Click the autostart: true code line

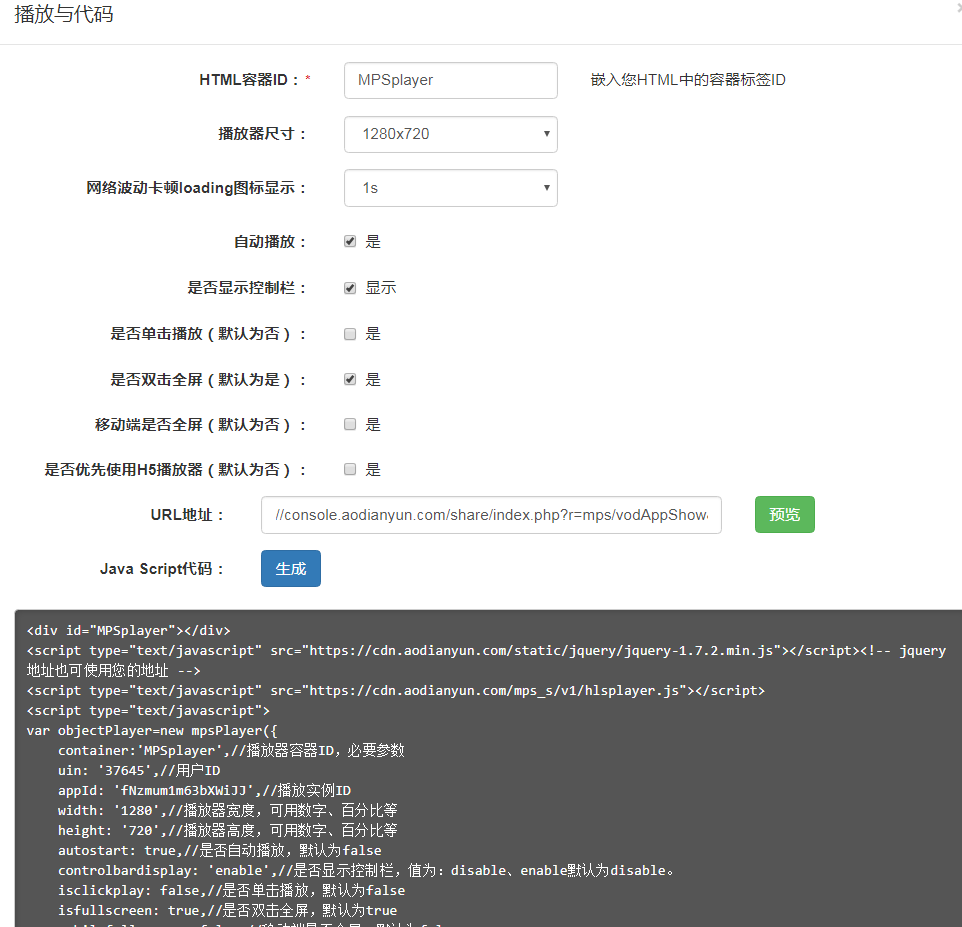pyautogui.click(x=220, y=850)
